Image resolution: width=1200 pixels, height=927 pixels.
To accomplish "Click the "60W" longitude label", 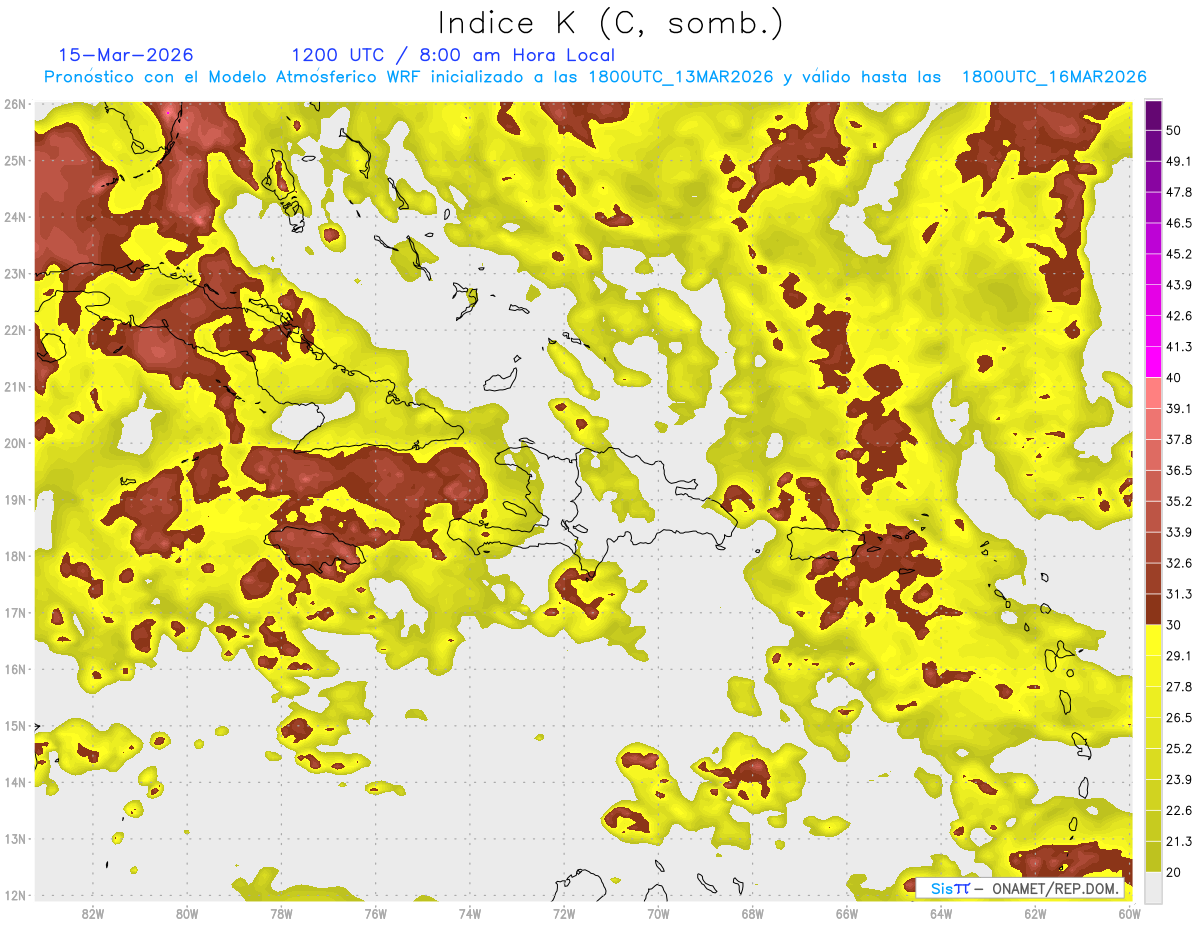I will 1130,913.
